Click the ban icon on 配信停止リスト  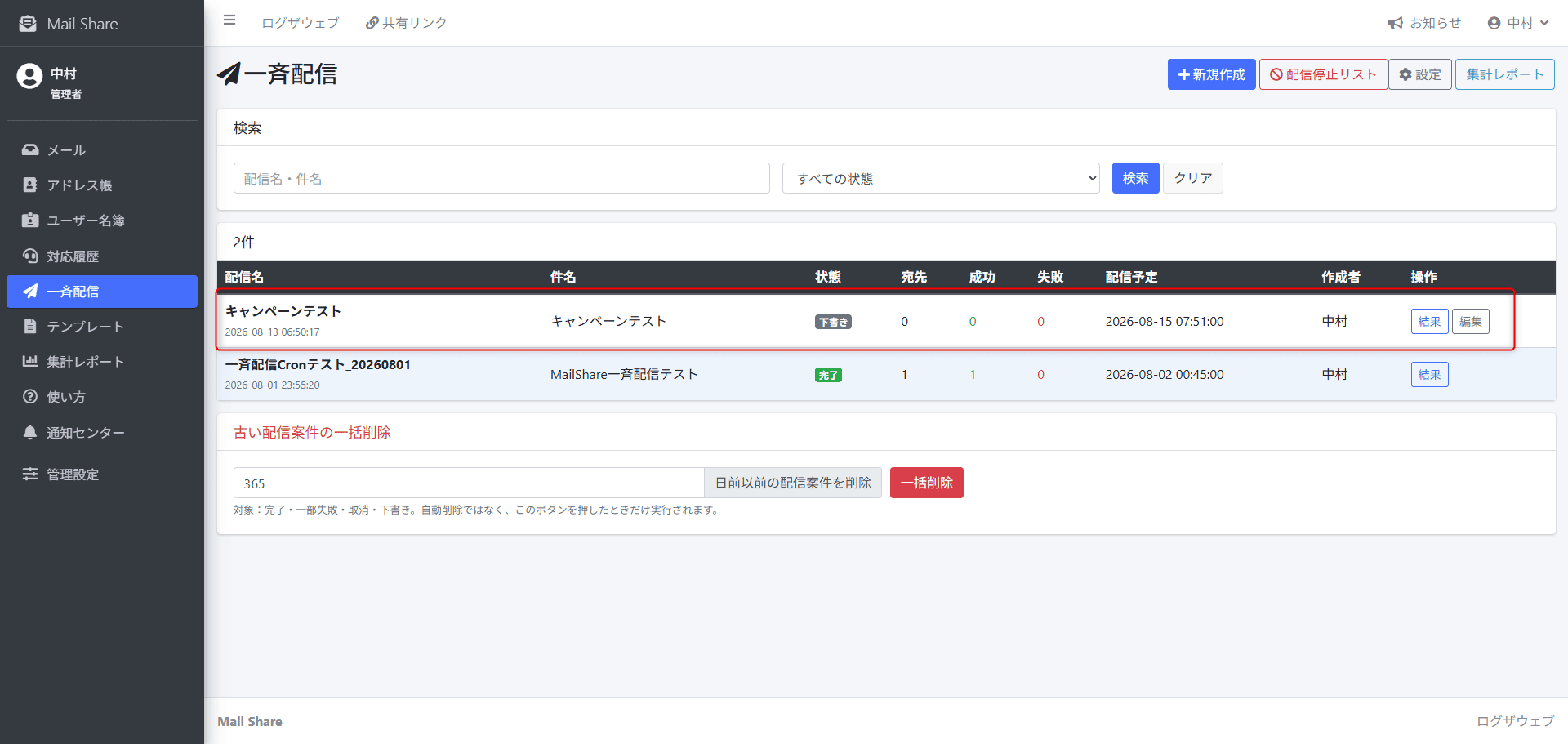pyautogui.click(x=1276, y=74)
